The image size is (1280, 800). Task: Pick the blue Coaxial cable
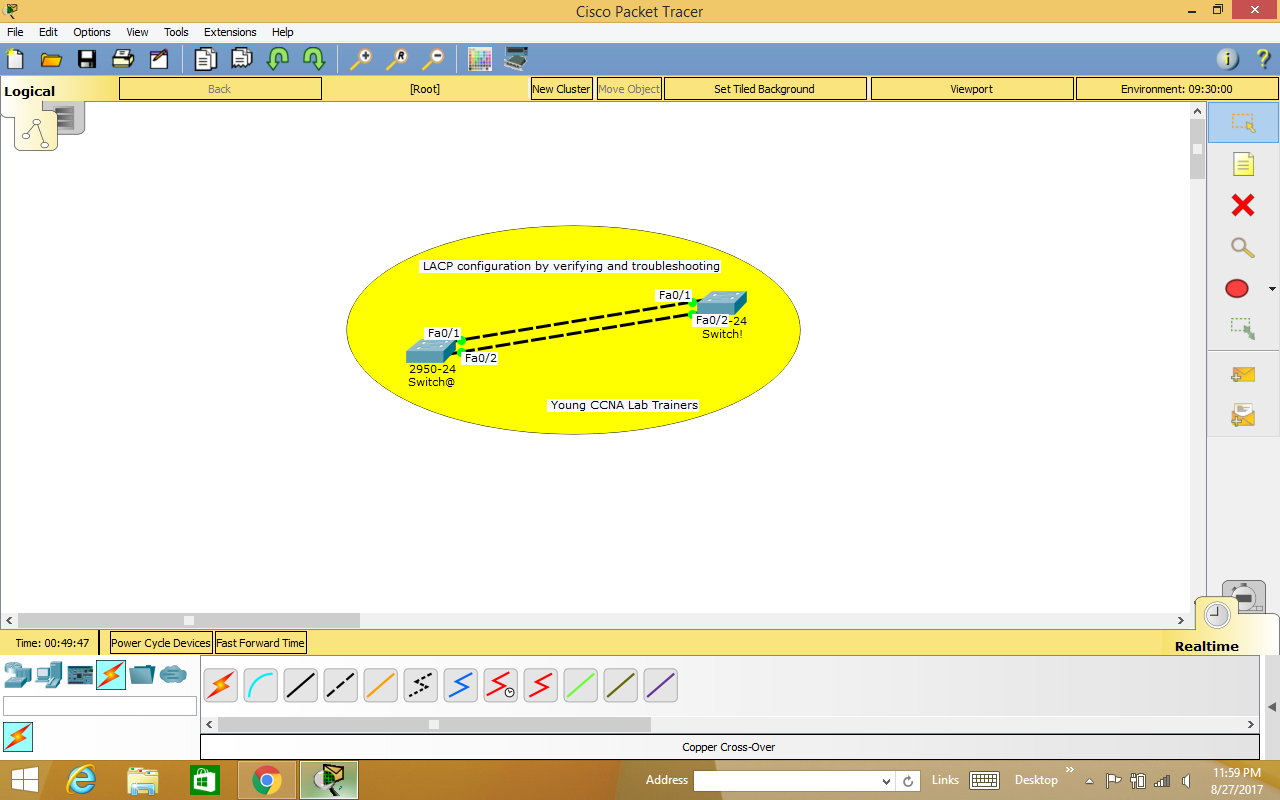(x=461, y=686)
